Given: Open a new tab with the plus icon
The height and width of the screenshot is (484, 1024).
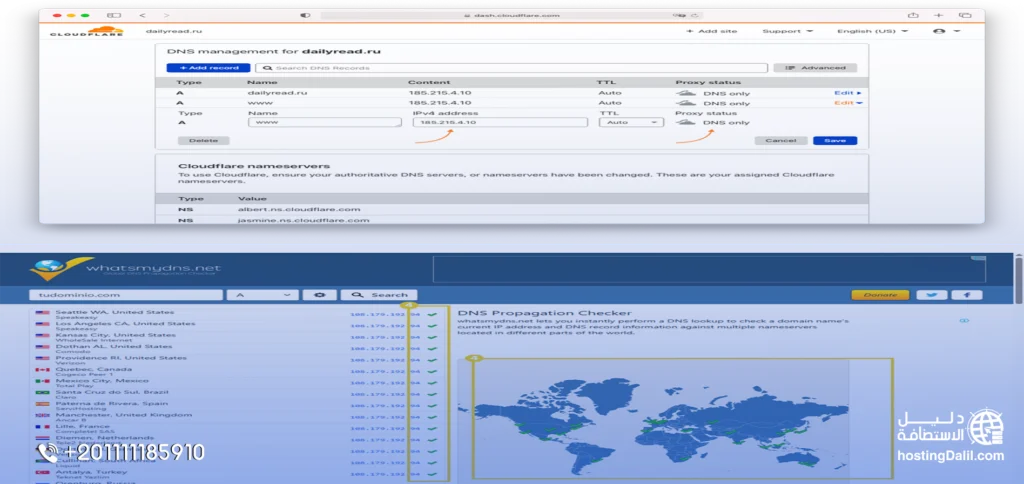Looking at the screenshot, I should click(938, 15).
